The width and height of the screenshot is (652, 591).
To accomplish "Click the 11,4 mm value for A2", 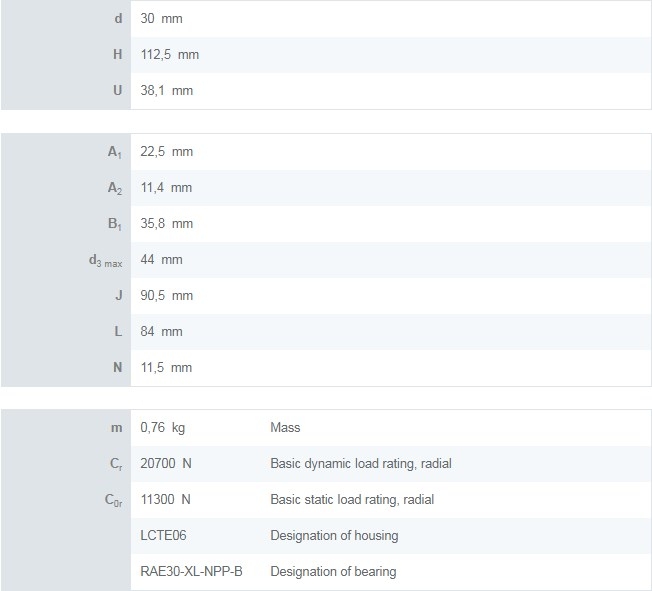I will (x=166, y=187).
